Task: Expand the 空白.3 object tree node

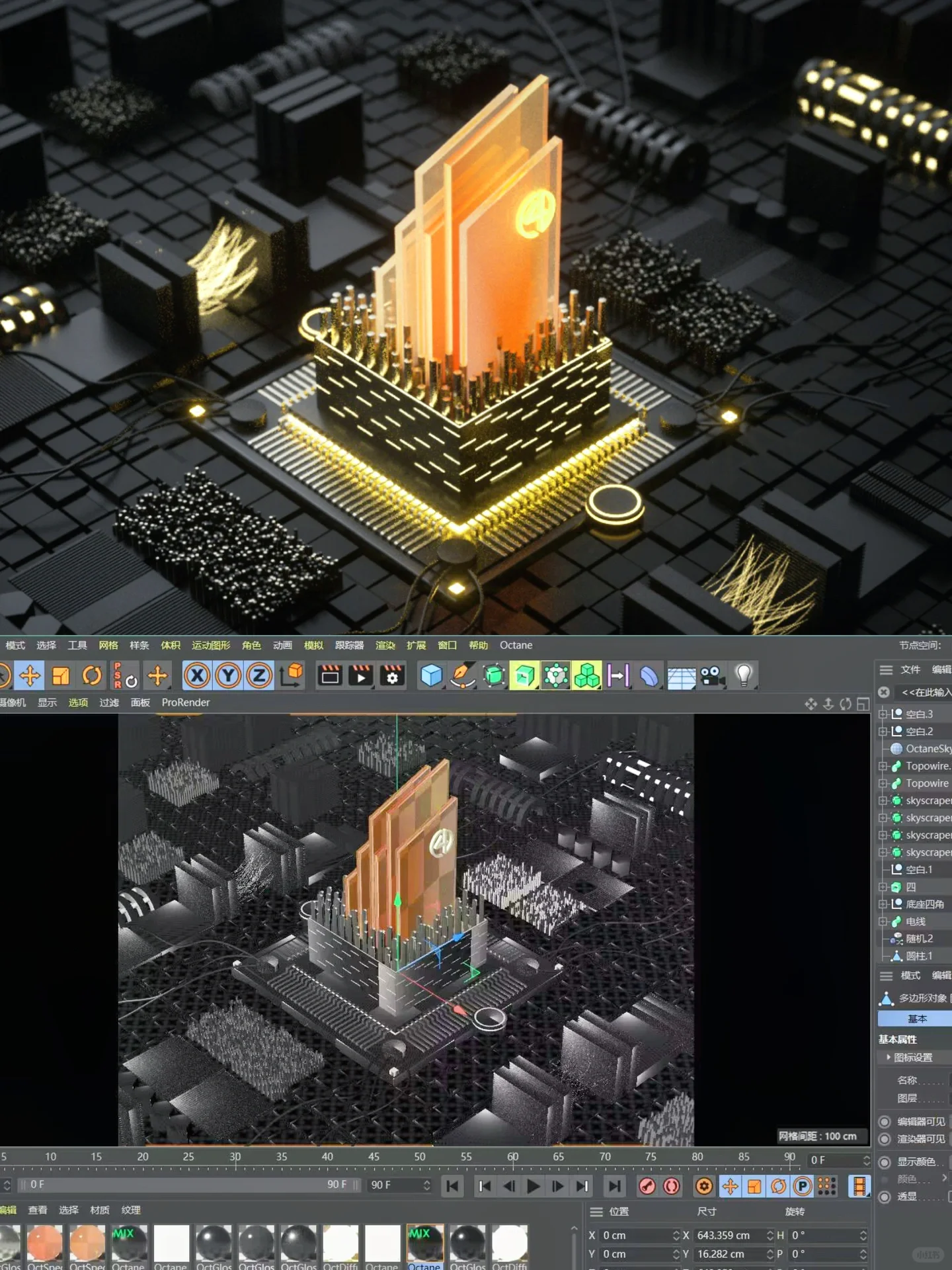Action: (x=883, y=714)
